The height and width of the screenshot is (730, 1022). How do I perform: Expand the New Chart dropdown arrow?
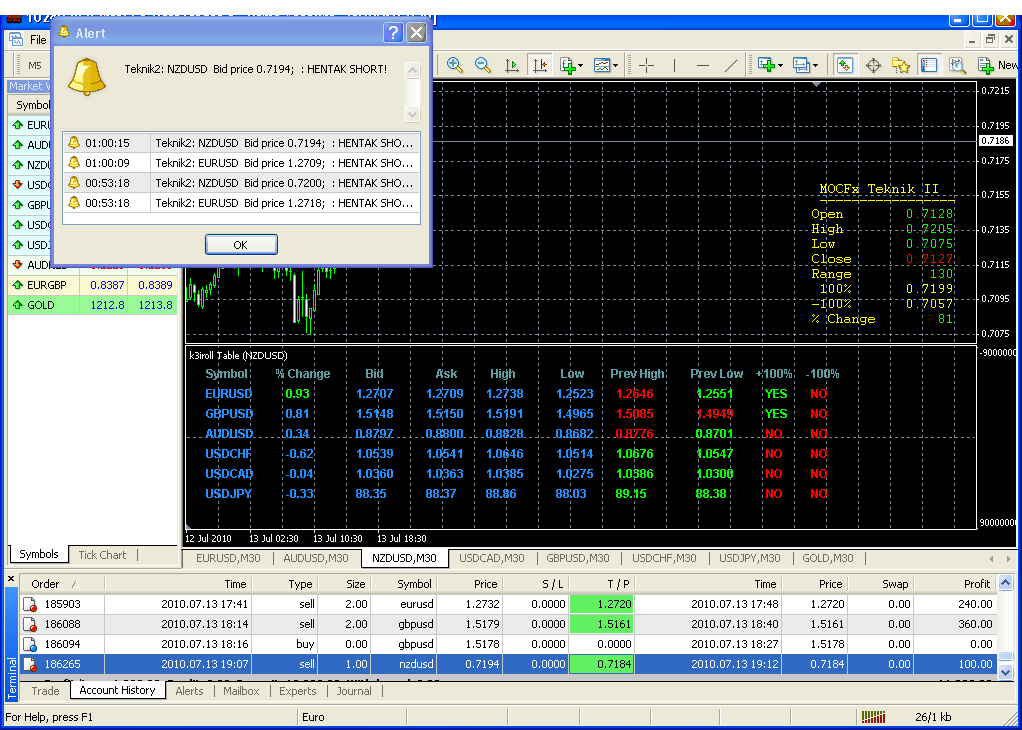pyautogui.click(x=780, y=65)
